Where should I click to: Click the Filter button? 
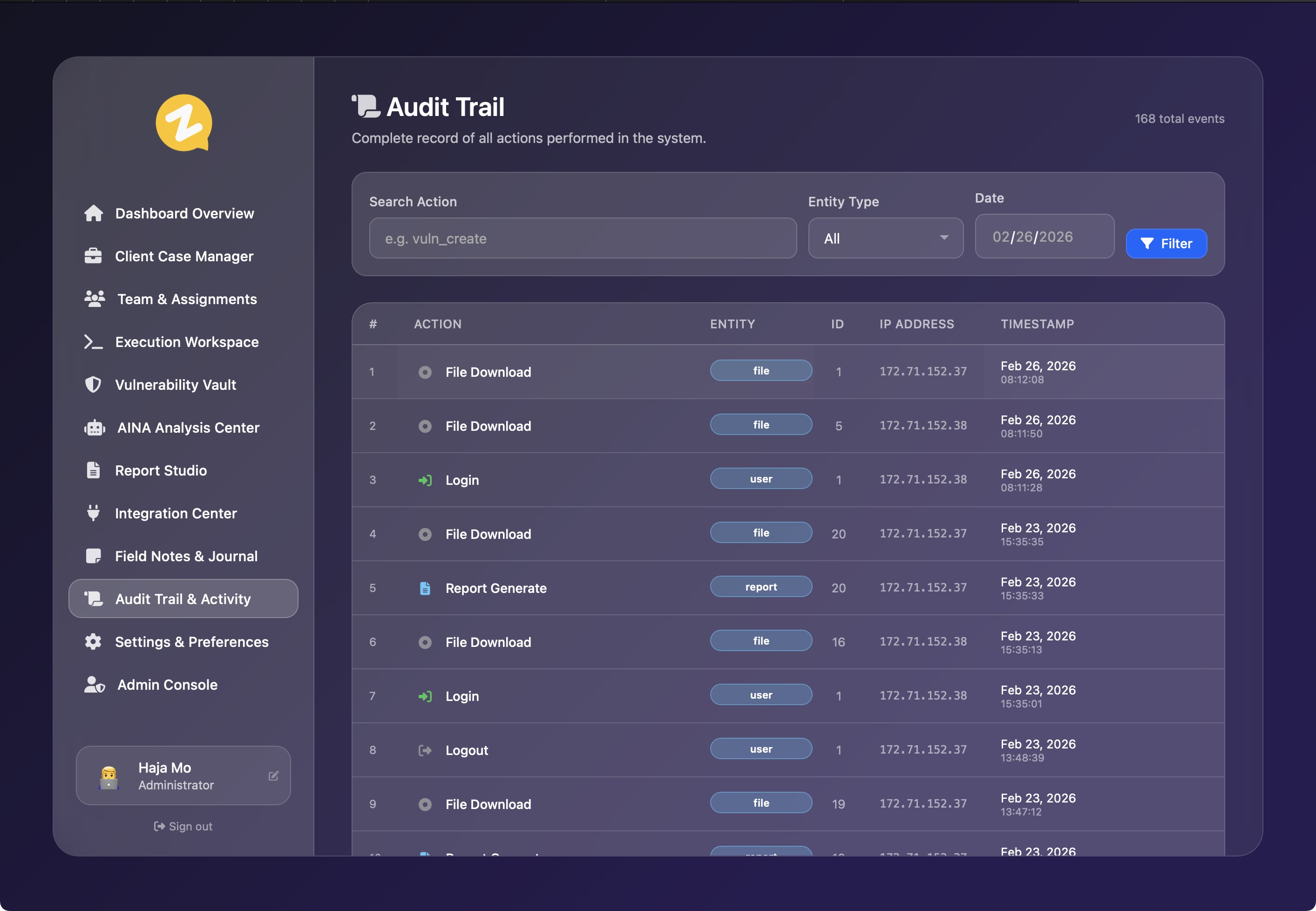click(x=1166, y=244)
